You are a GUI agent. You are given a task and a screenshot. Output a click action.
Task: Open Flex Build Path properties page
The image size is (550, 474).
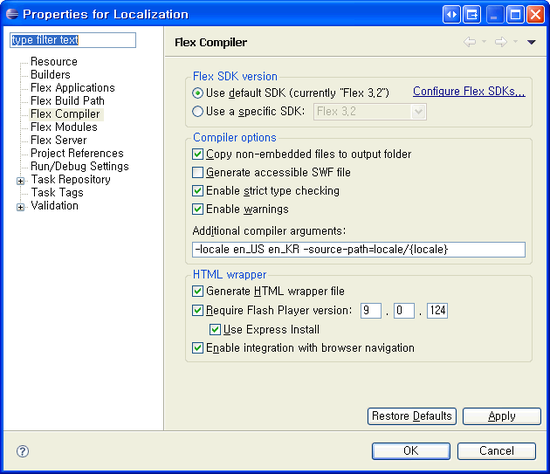(67, 101)
